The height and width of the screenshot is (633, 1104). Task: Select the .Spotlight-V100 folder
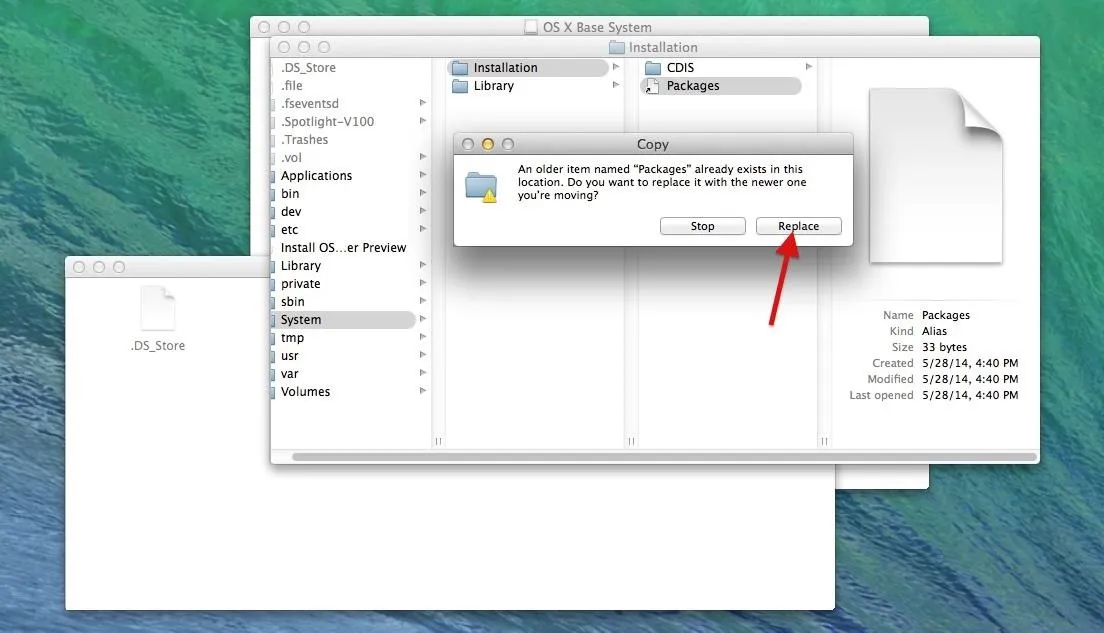click(x=327, y=122)
